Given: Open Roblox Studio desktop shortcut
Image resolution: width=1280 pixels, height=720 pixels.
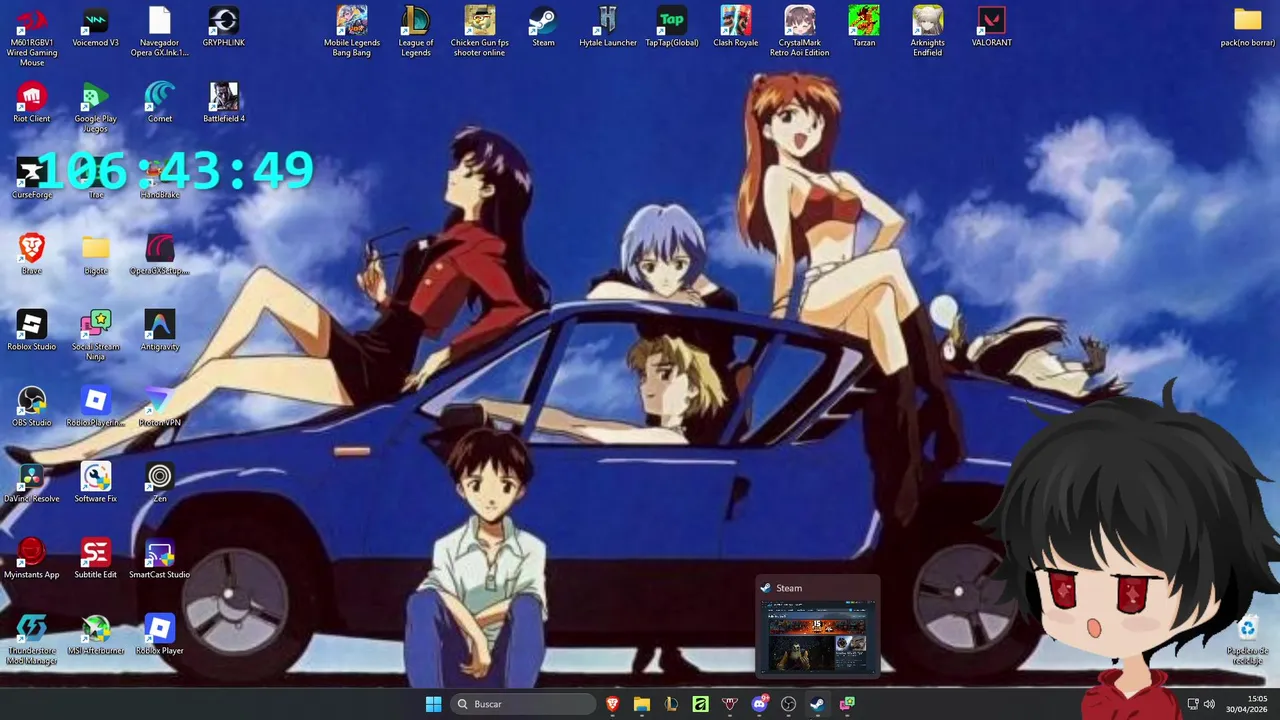Looking at the screenshot, I should click(x=32, y=332).
